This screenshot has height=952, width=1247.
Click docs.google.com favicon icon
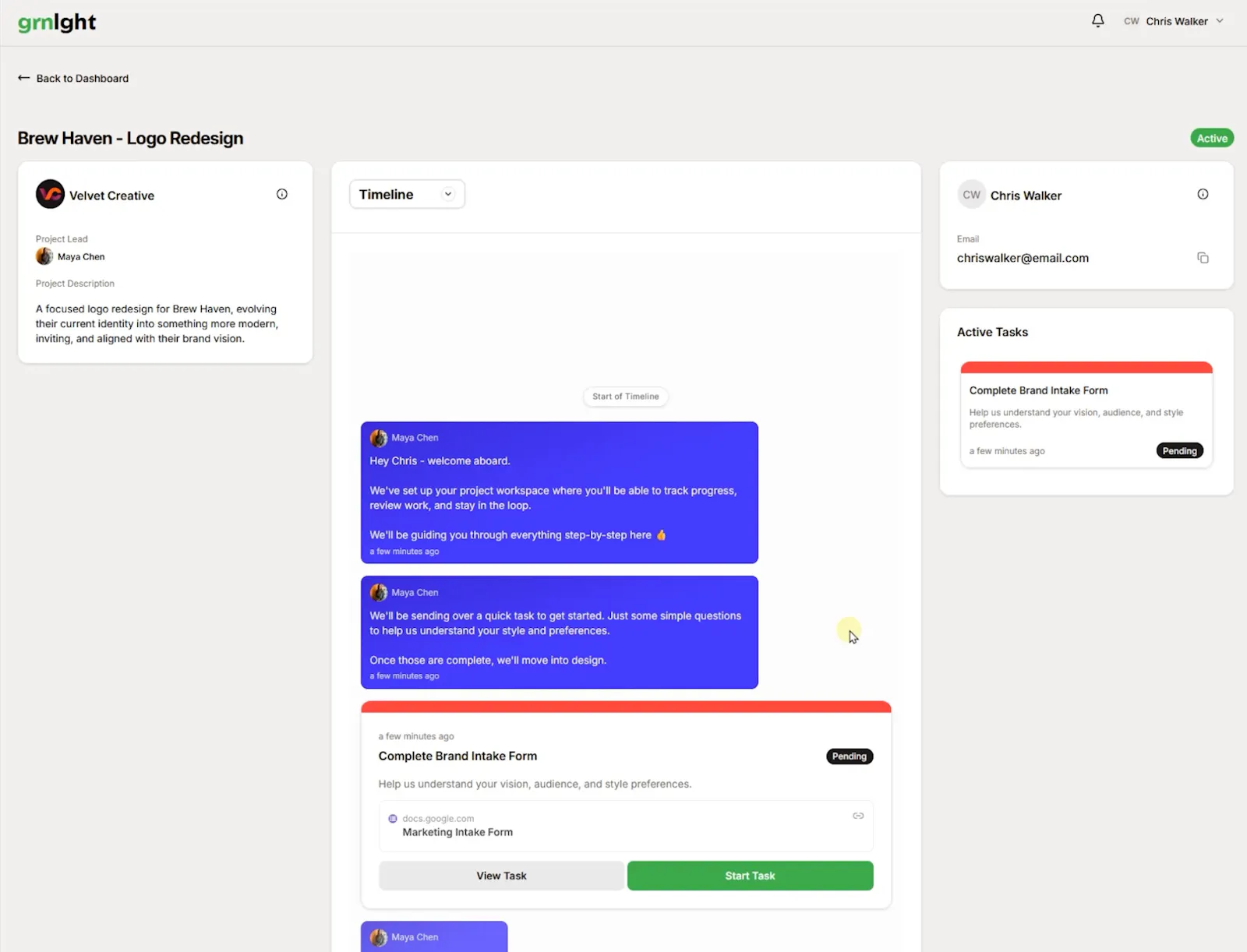393,819
